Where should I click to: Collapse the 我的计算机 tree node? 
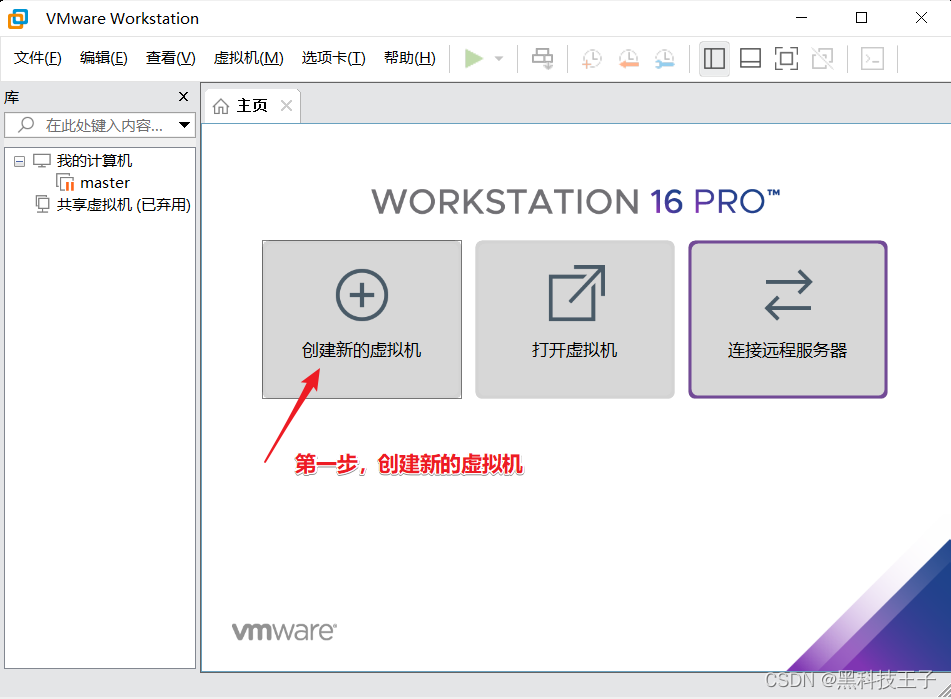pos(19,161)
